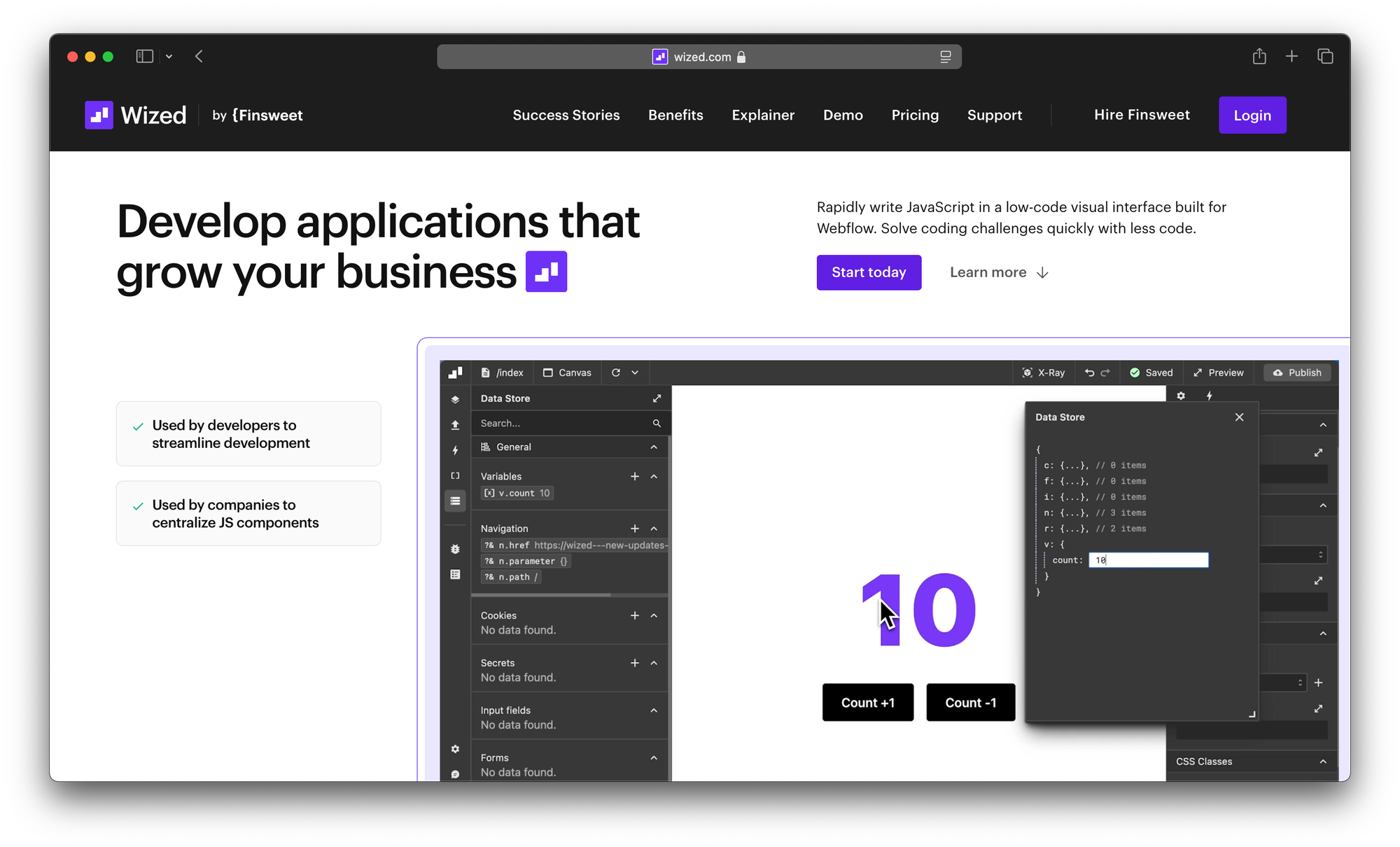Toggle the X-Ray mode

pos(1044,372)
